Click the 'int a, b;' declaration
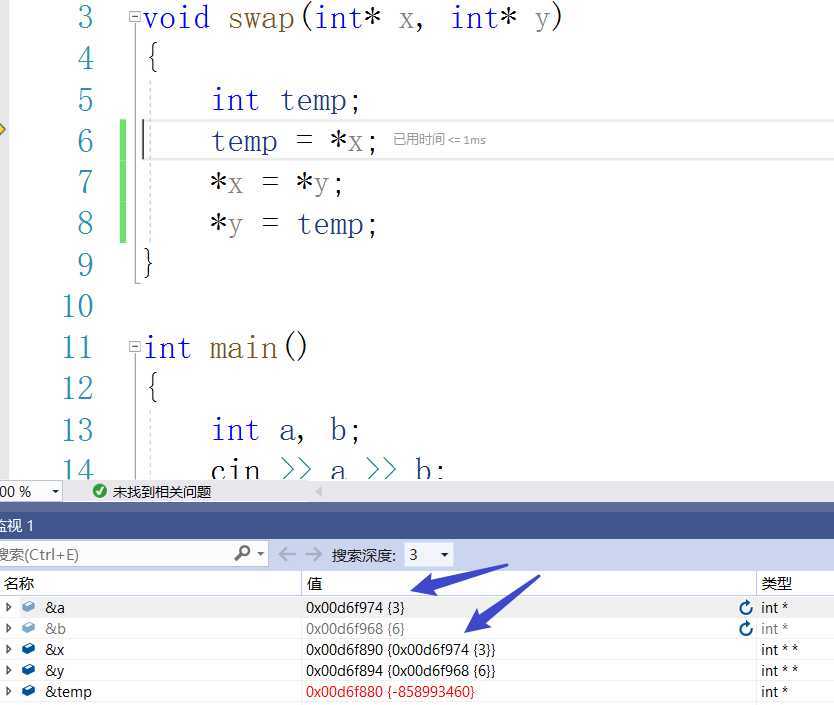The height and width of the screenshot is (705, 834). point(286,430)
